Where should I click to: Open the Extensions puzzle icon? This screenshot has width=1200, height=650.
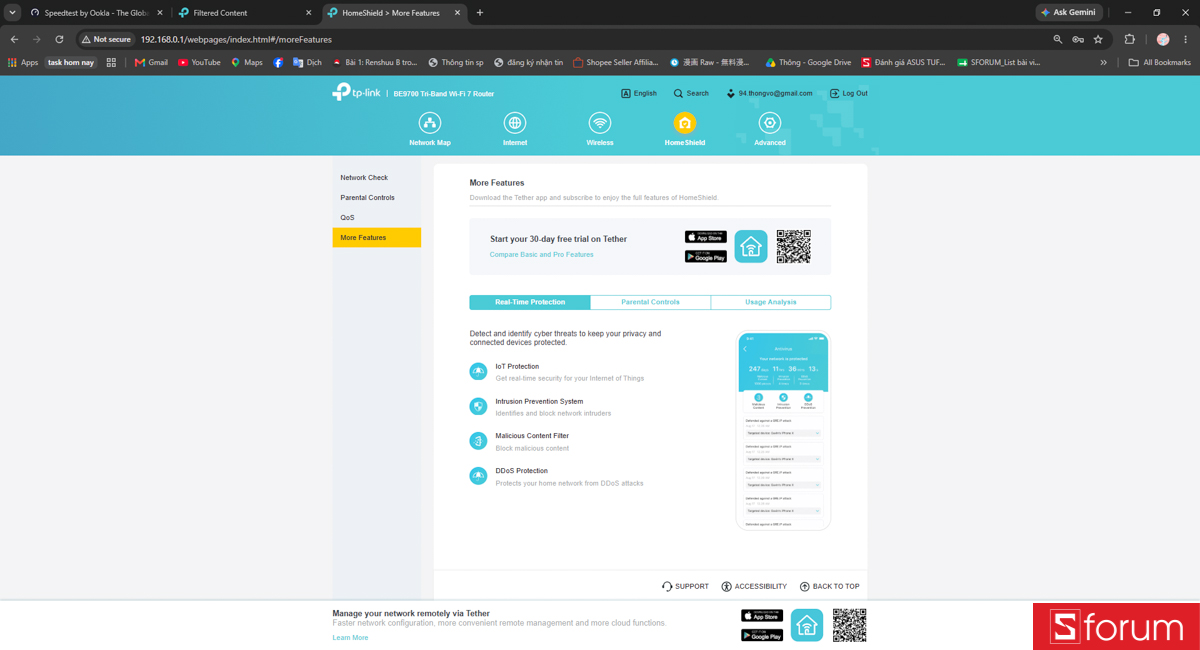click(x=1130, y=39)
